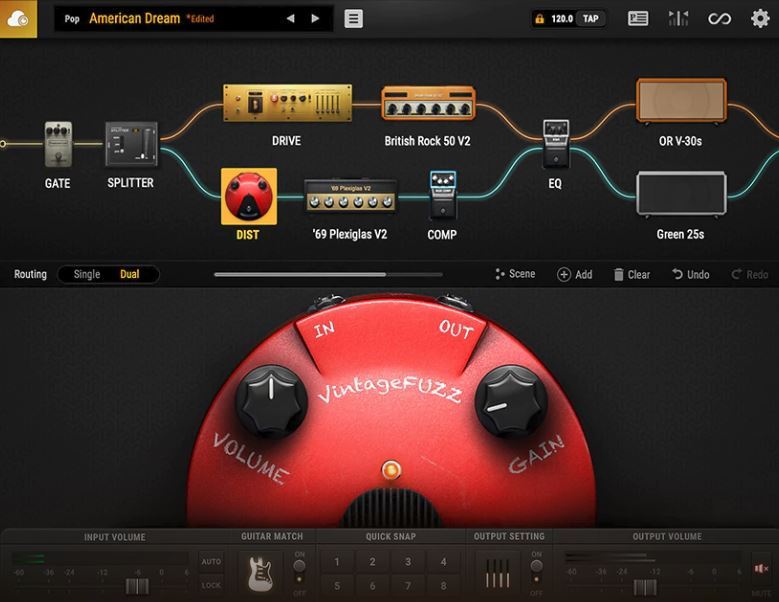This screenshot has height=602, width=779.
Task: Select the SPLITTER module
Action: point(131,144)
